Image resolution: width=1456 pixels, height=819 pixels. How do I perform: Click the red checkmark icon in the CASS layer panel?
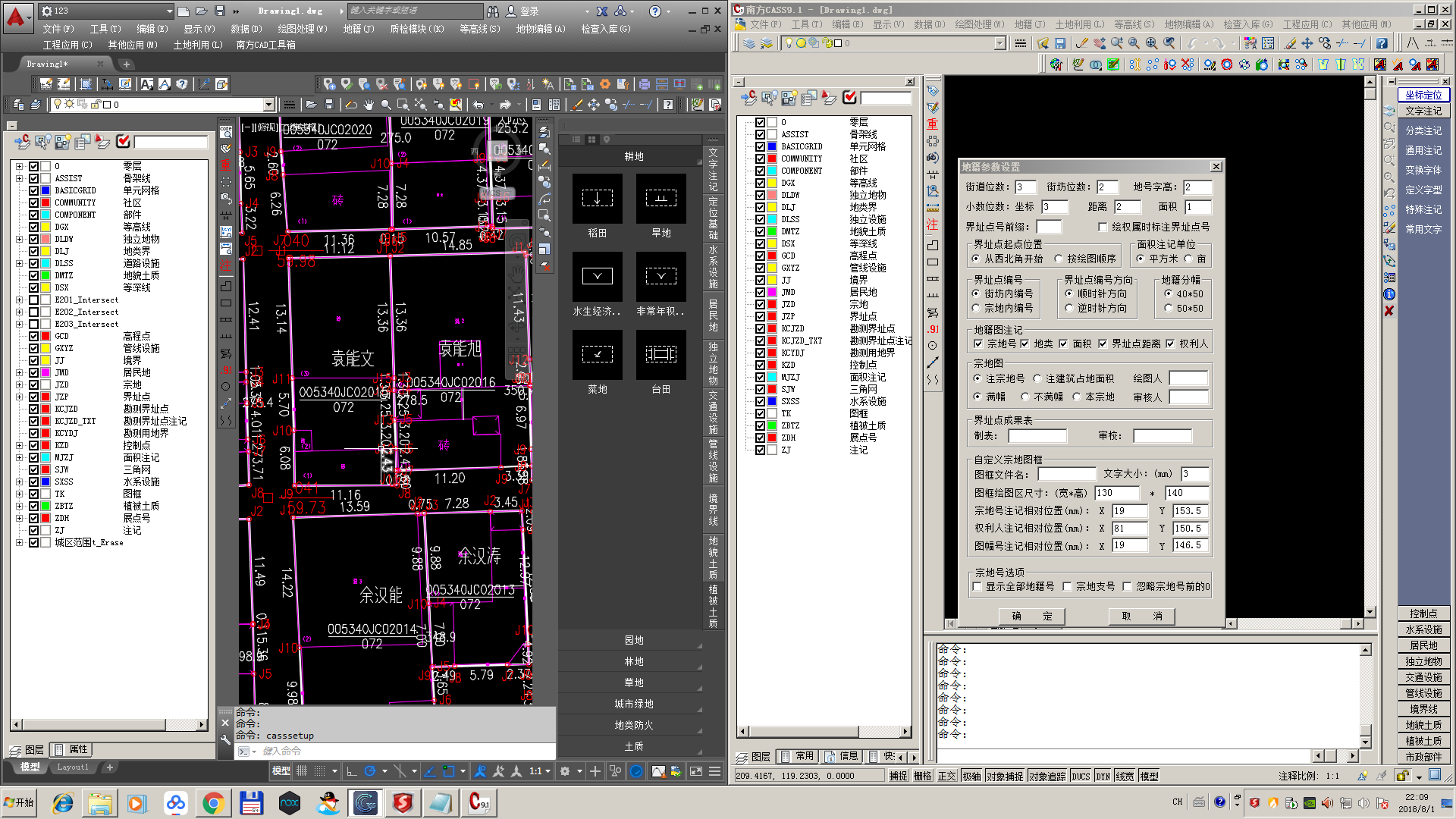[x=849, y=97]
